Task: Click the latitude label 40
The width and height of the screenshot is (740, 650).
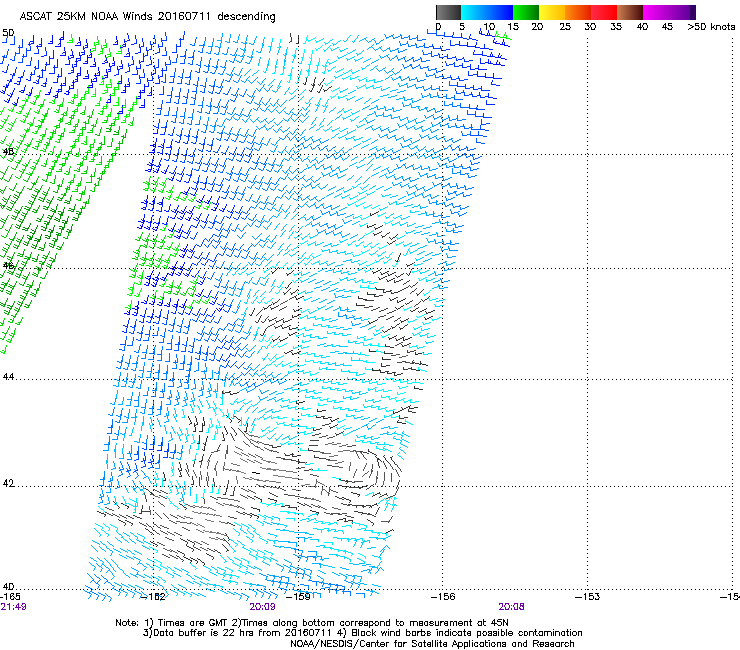Action: click(x=8, y=587)
